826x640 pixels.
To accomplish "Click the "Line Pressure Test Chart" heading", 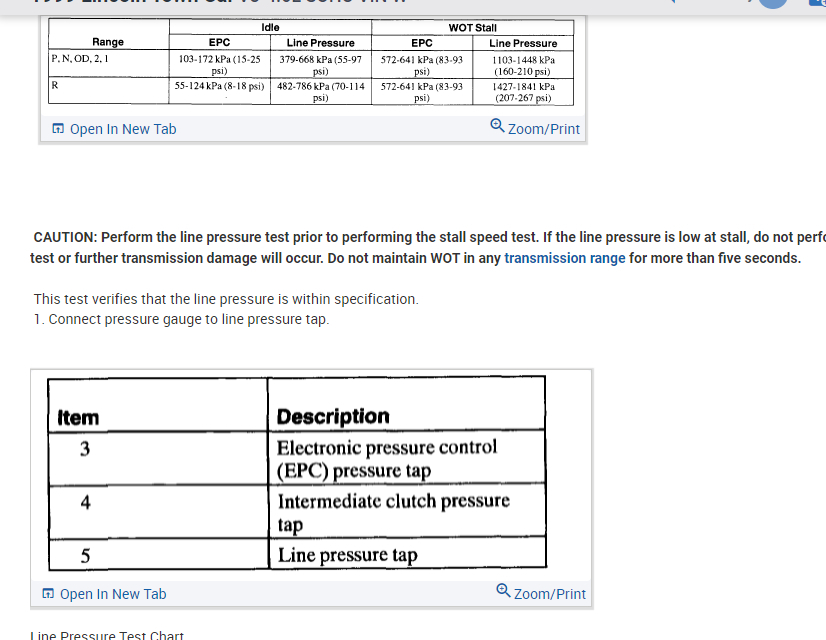I will pyautogui.click(x=107, y=635).
